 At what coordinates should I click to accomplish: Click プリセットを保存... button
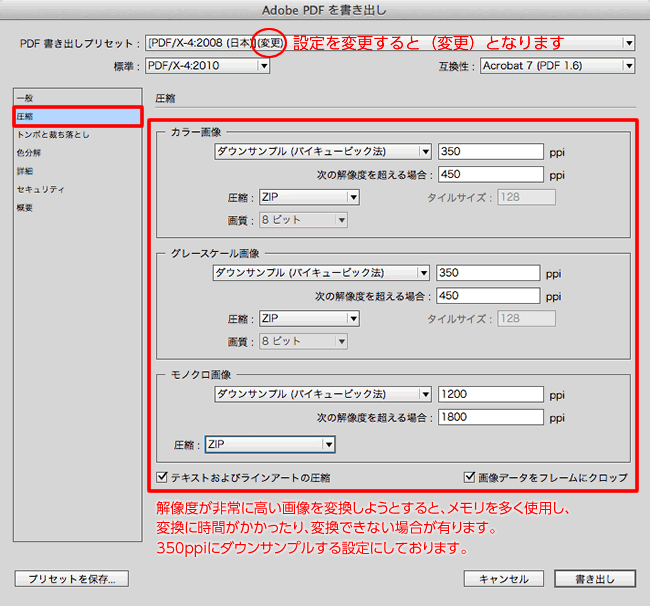click(72, 579)
